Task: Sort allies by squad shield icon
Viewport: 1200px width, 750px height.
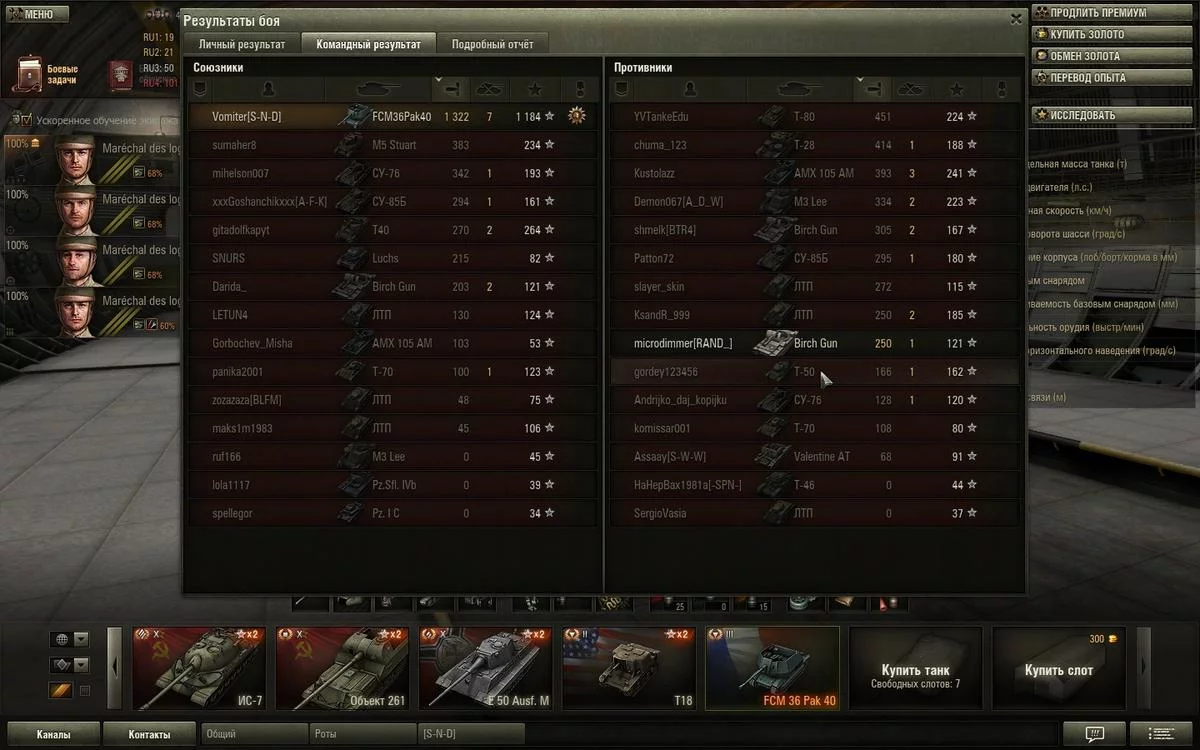Action: pos(199,89)
